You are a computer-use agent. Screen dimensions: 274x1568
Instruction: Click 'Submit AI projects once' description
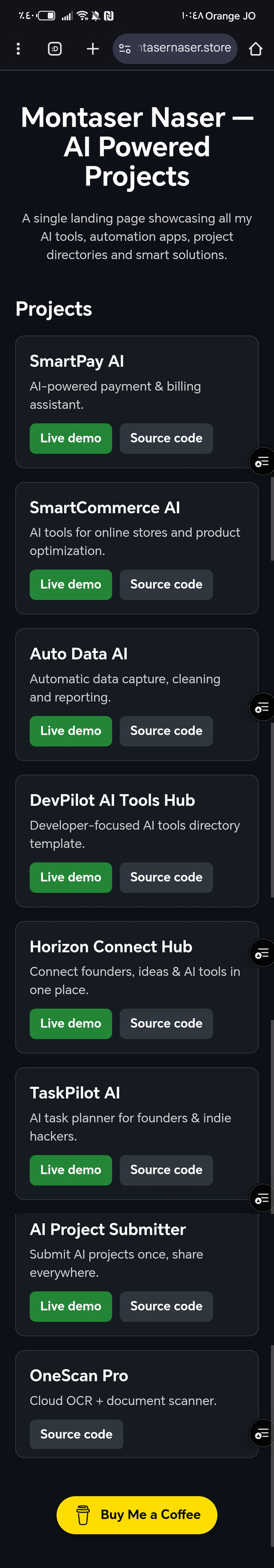click(116, 1263)
